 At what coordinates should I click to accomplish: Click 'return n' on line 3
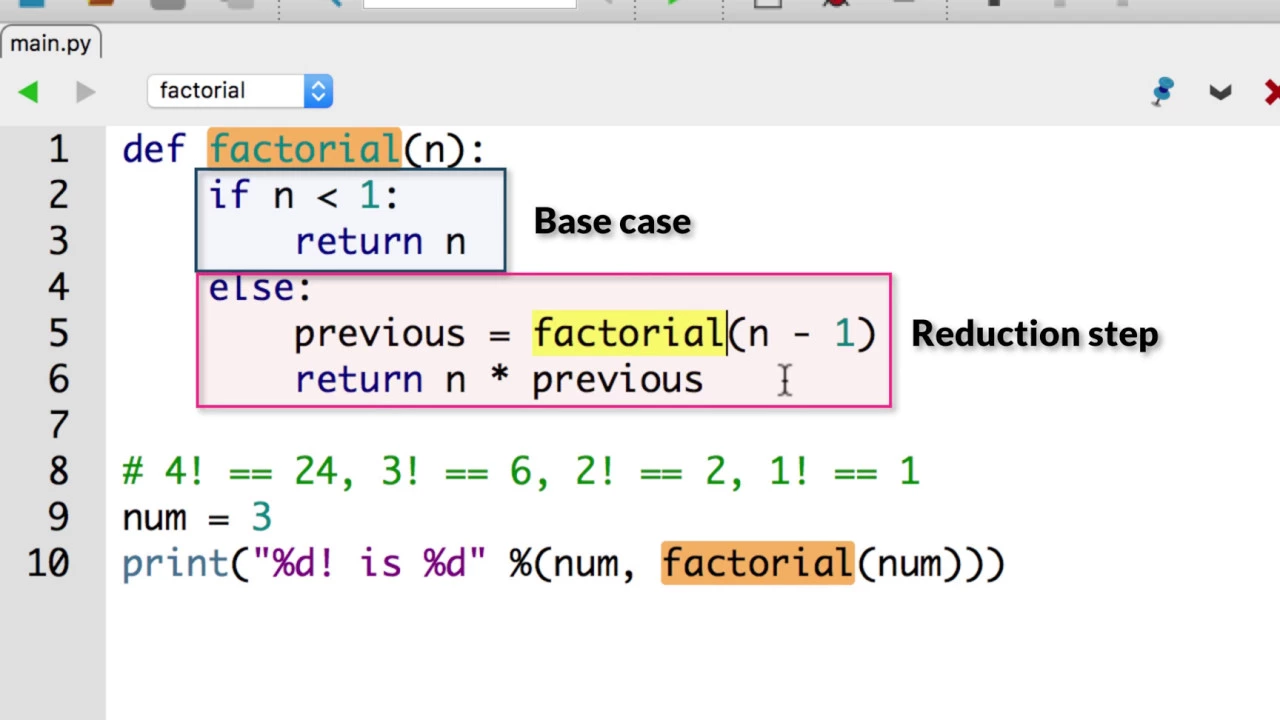[x=380, y=242]
